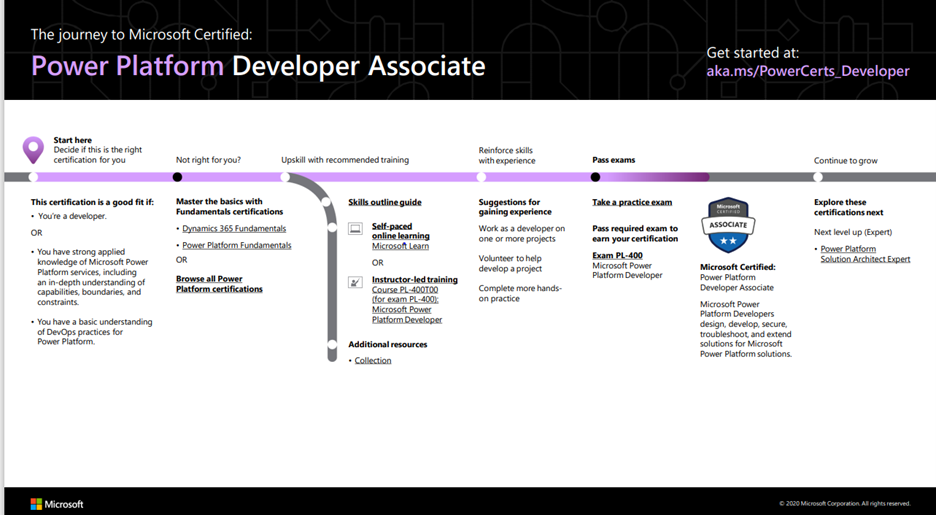Click the black Pass exams timeline marker
This screenshot has width=936, height=515.
(x=595, y=177)
